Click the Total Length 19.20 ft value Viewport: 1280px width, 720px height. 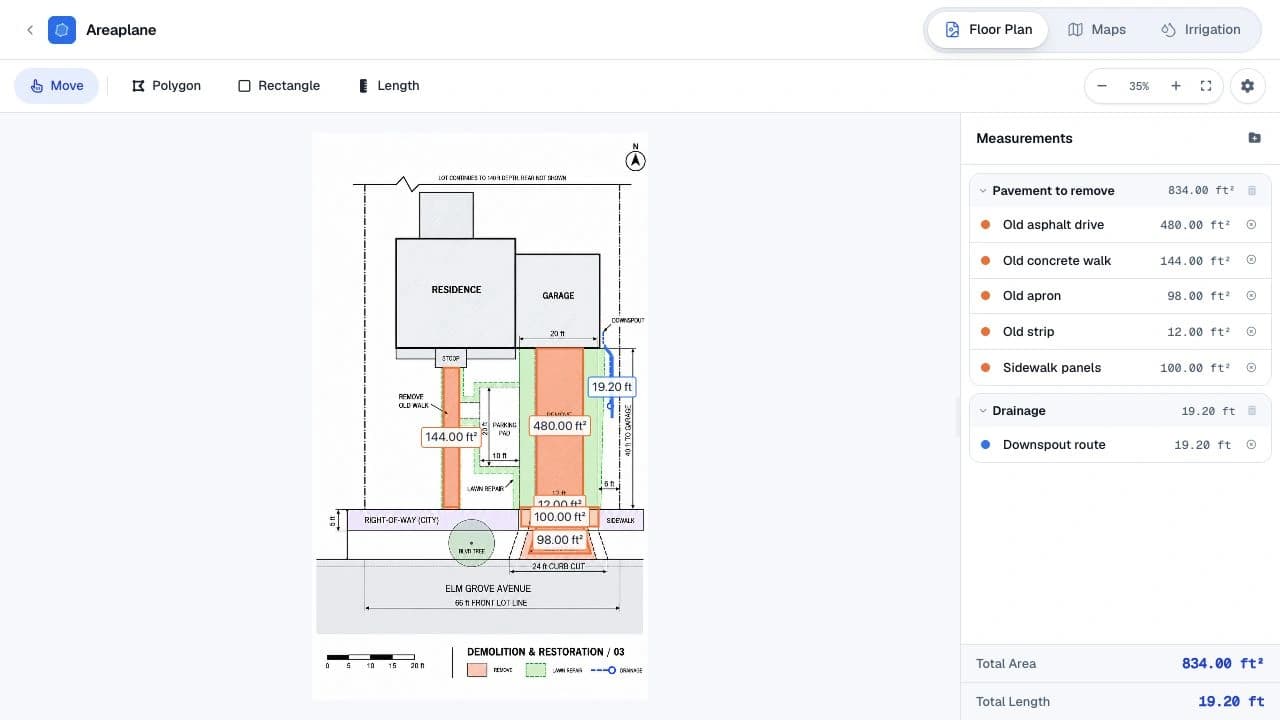(x=1231, y=702)
